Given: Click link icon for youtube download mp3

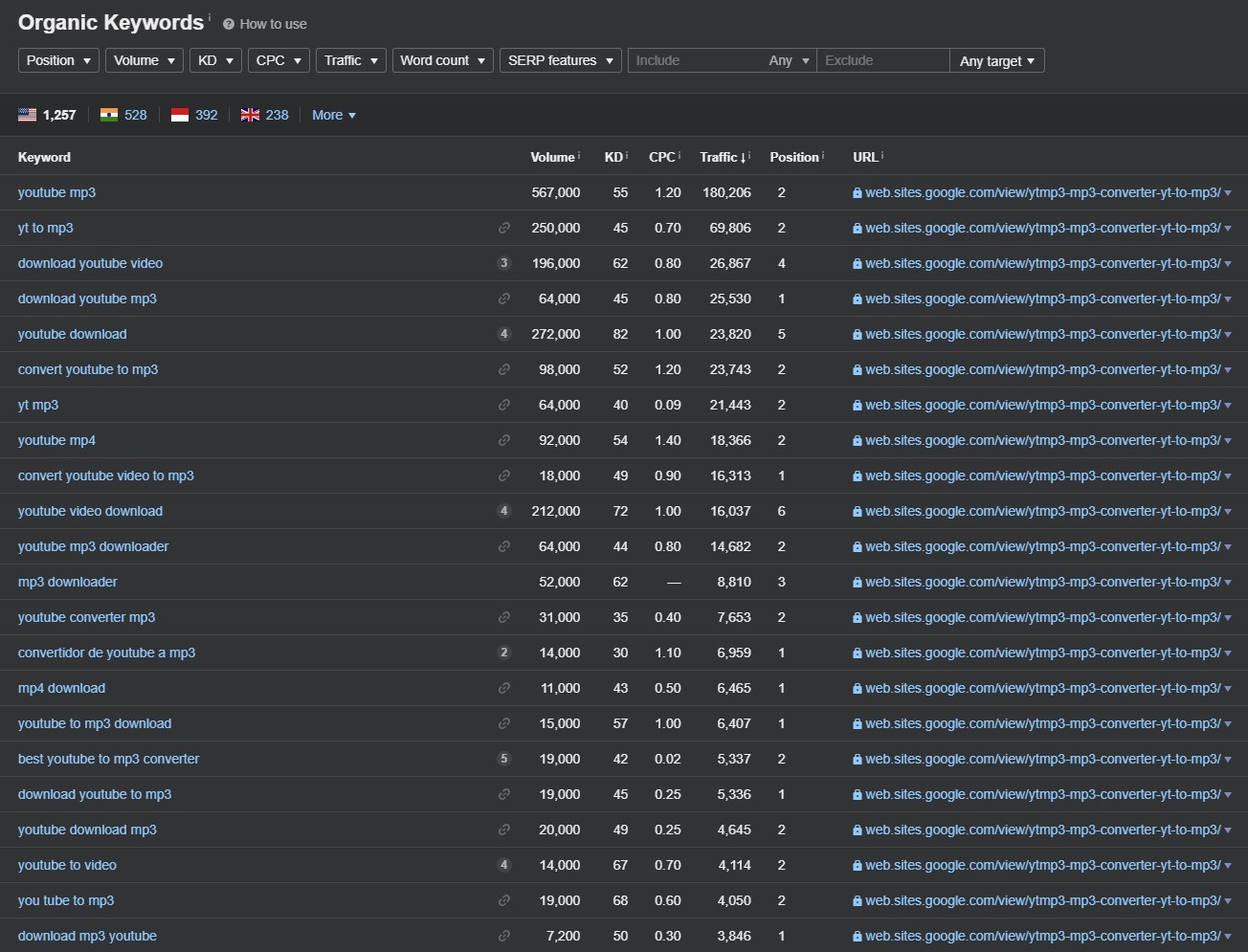Looking at the screenshot, I should [504, 830].
